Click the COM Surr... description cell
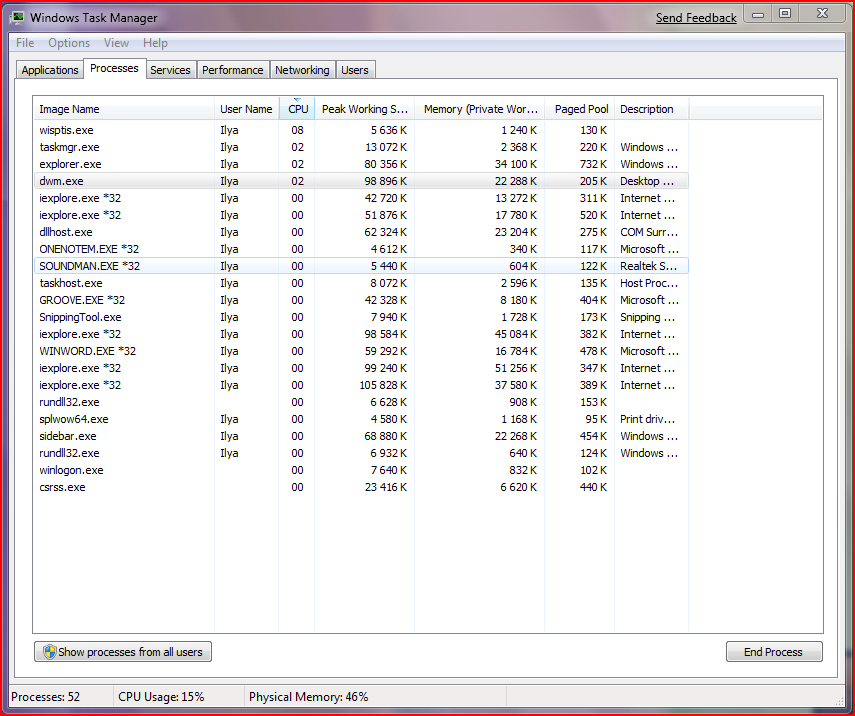The image size is (855, 716). [x=649, y=232]
